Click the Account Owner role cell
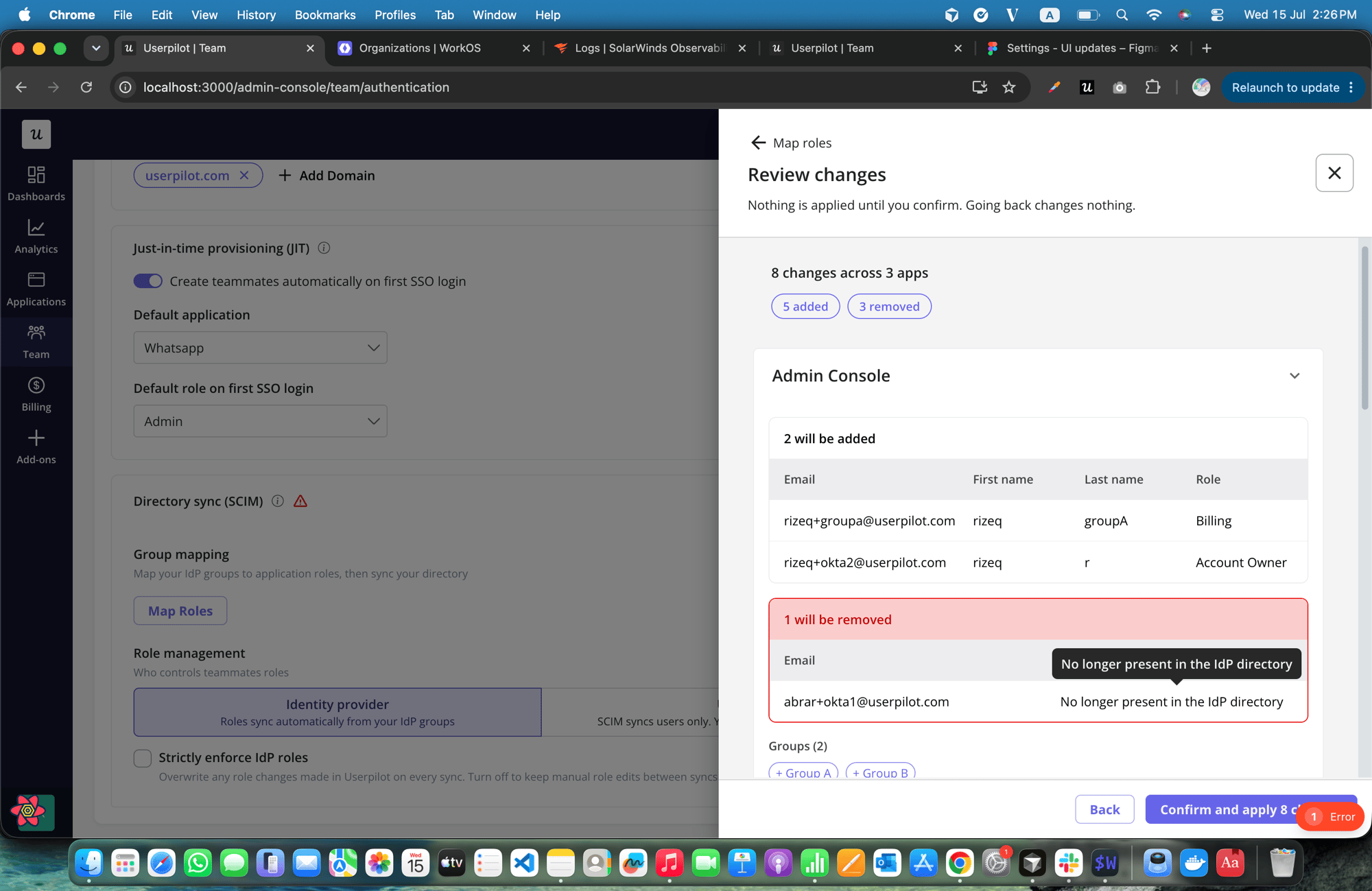The image size is (1372, 891). pos(1241,562)
